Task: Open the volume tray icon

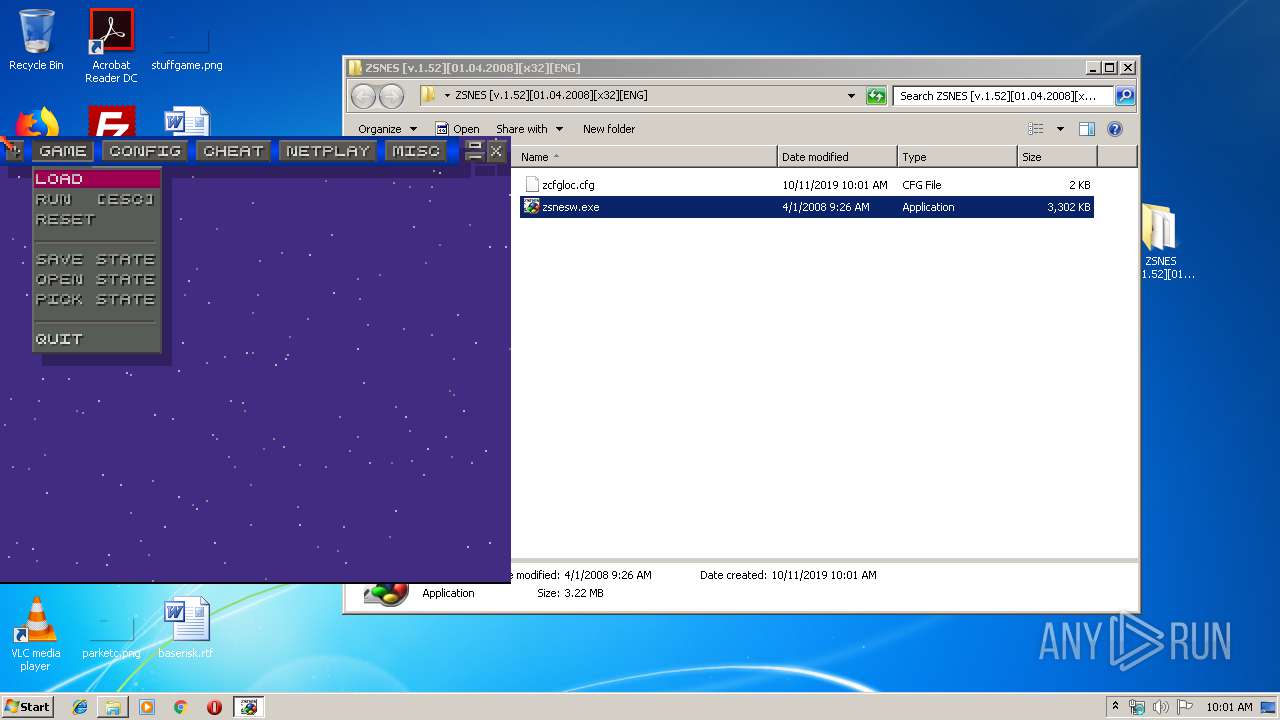Action: [x=1160, y=707]
